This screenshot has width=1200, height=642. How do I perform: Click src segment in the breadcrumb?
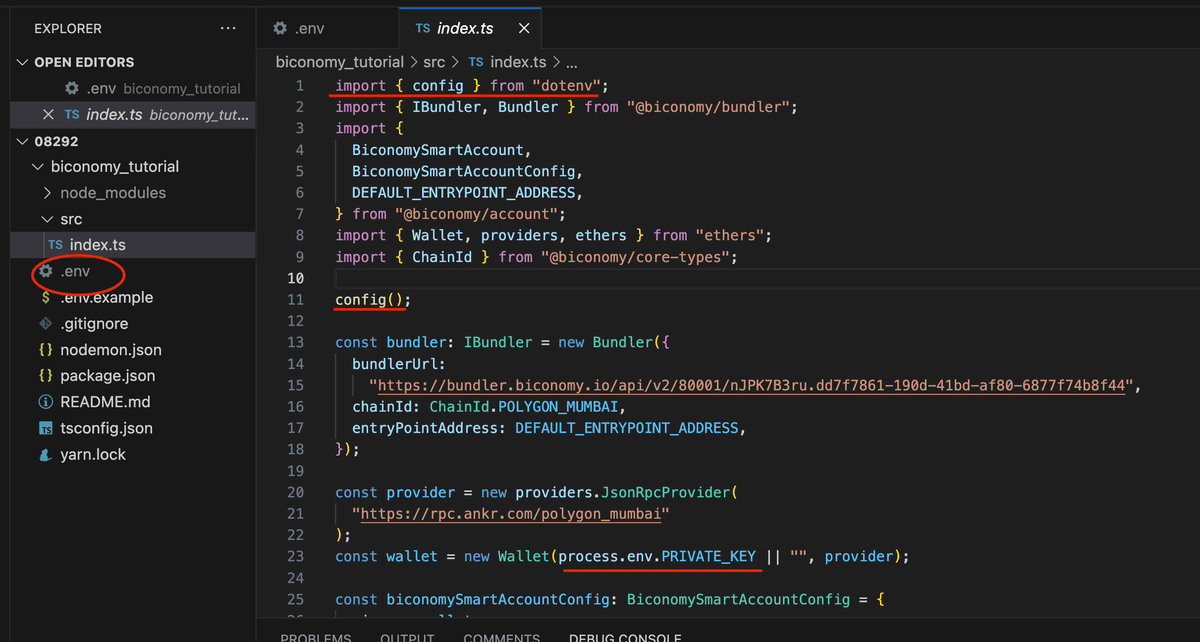[x=434, y=62]
